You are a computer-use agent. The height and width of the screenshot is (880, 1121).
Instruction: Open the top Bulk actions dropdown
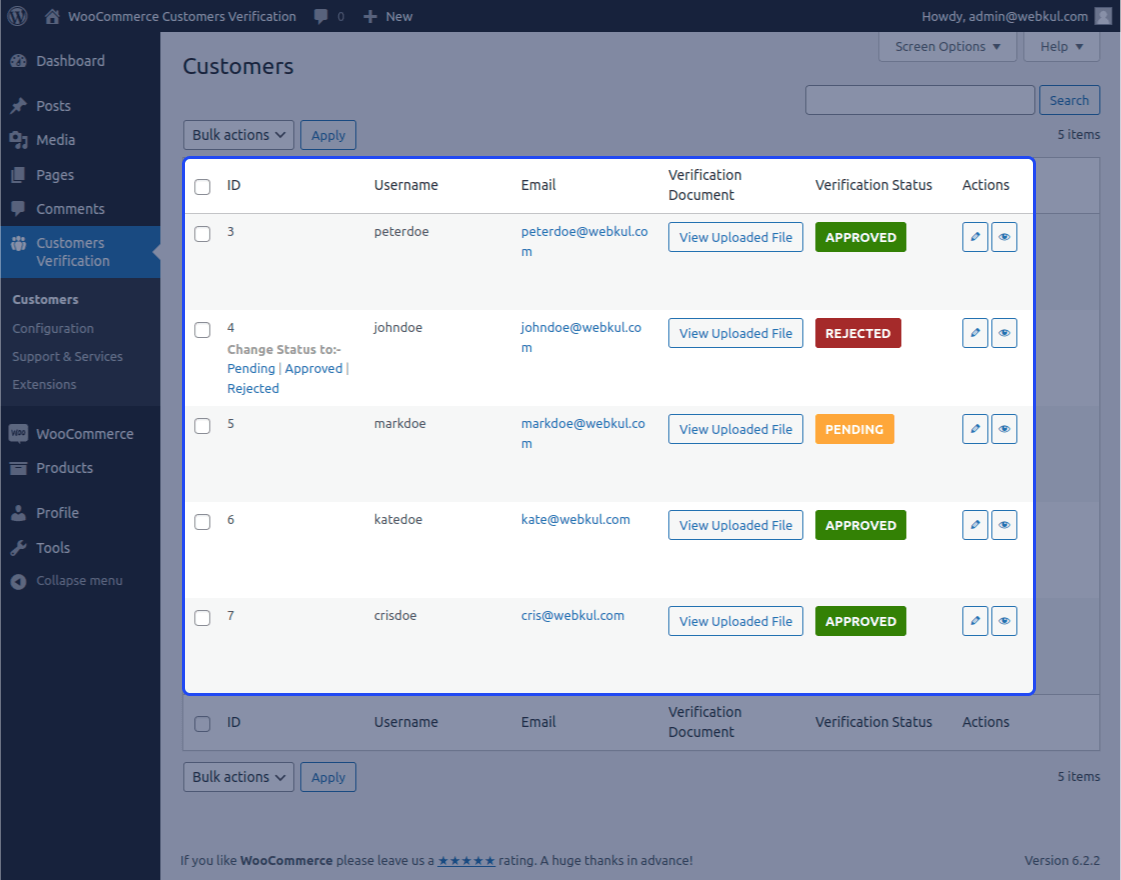coord(238,135)
